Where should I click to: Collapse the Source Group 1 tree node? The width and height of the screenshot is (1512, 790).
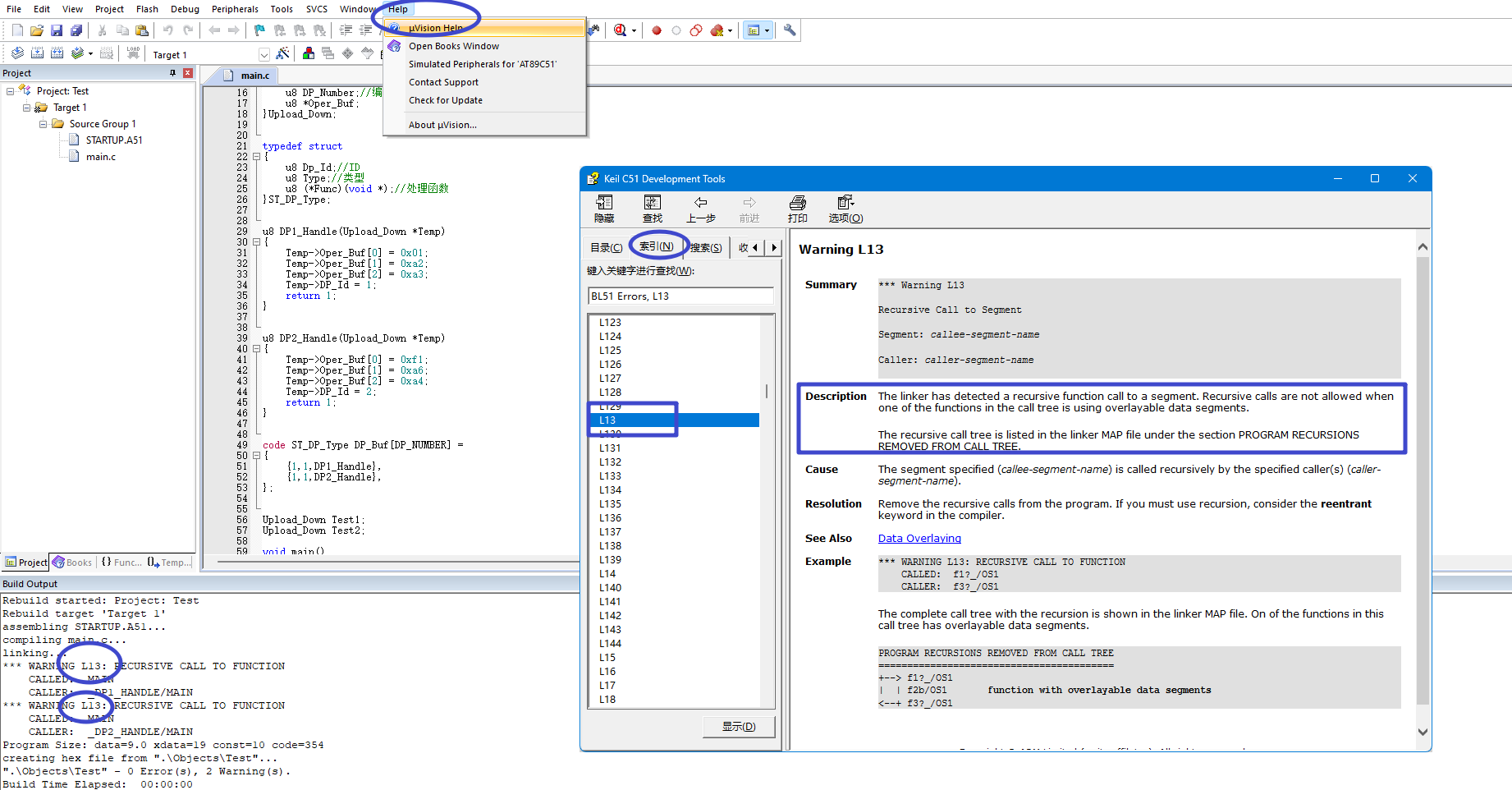point(43,124)
